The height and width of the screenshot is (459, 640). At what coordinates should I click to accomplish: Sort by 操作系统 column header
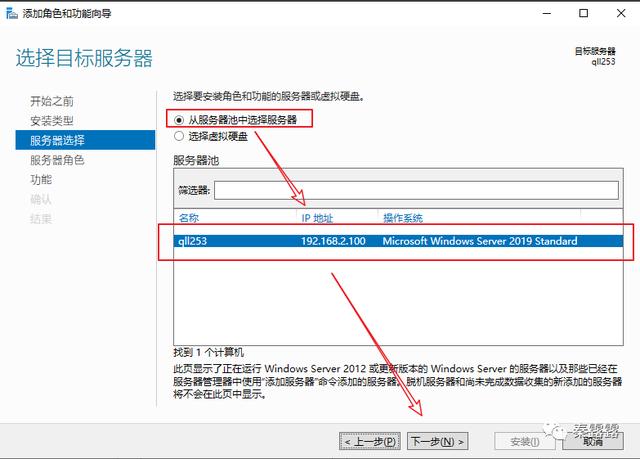point(402,218)
